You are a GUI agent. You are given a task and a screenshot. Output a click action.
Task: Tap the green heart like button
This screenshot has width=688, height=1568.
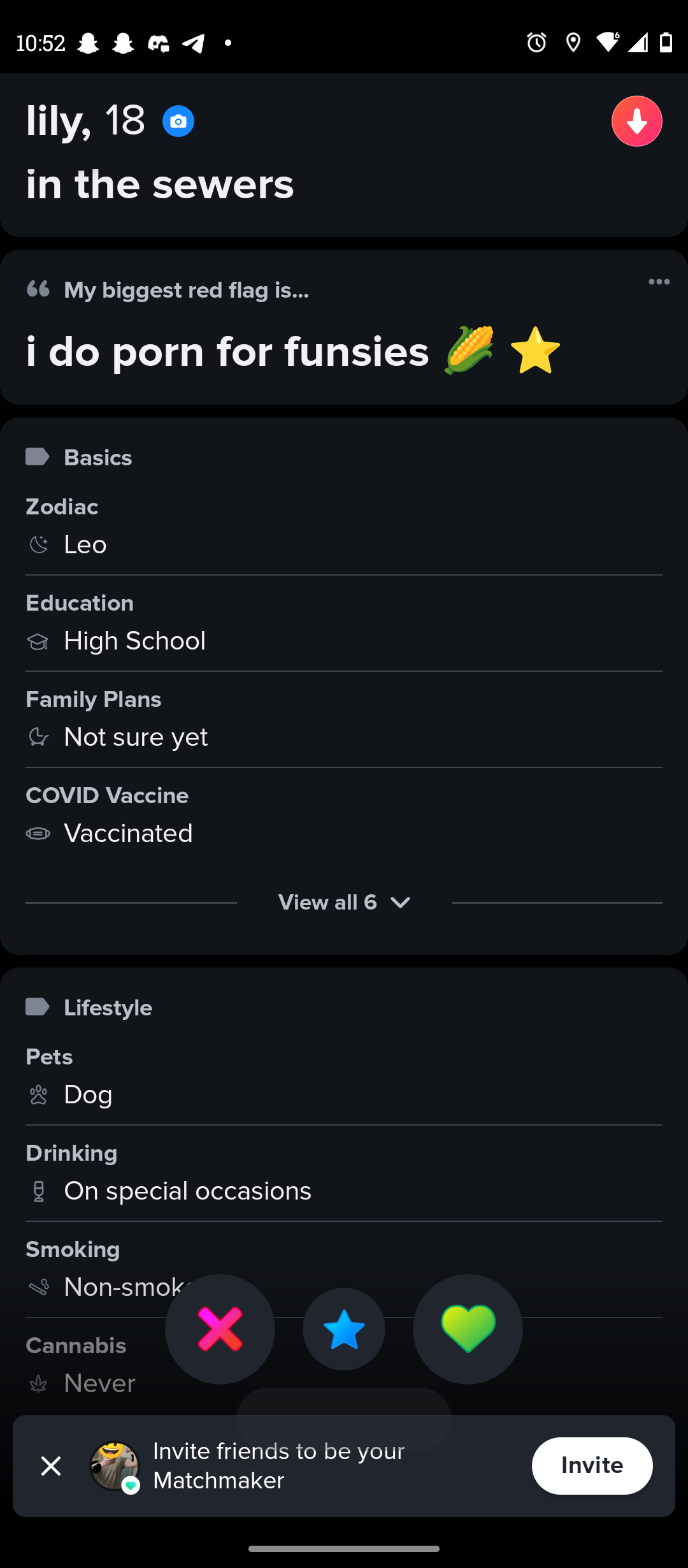[468, 1329]
